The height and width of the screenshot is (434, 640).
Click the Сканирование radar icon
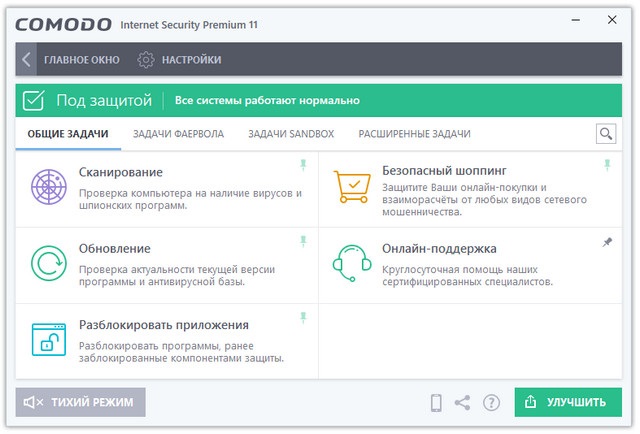(49, 188)
